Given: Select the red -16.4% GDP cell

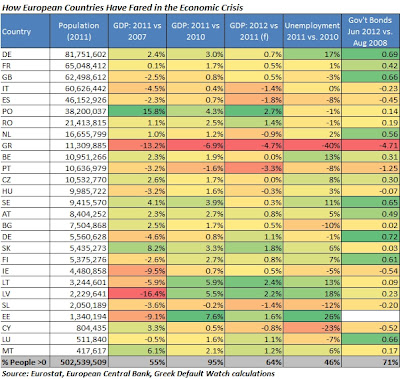Looking at the screenshot, I should [137, 294].
